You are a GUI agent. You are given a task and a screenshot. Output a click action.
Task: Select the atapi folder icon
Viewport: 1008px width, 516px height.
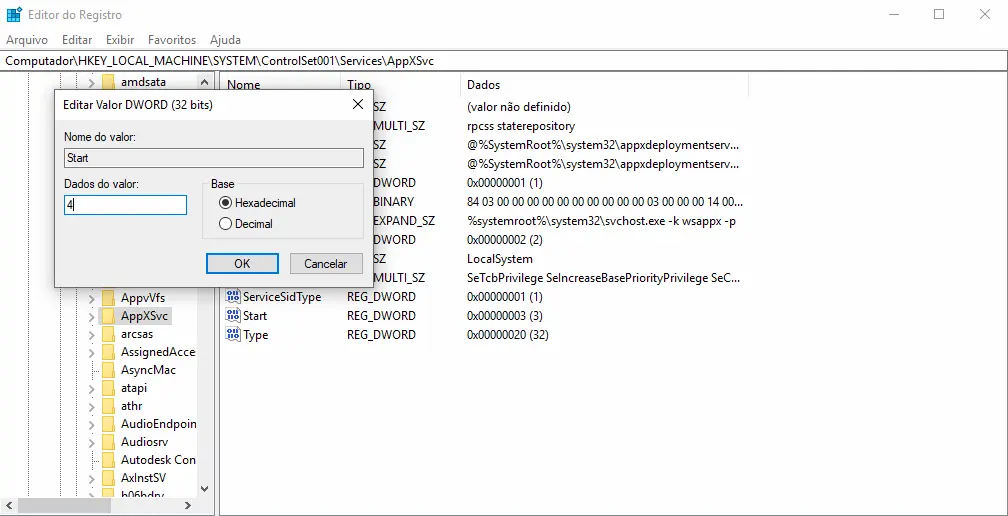(108, 387)
